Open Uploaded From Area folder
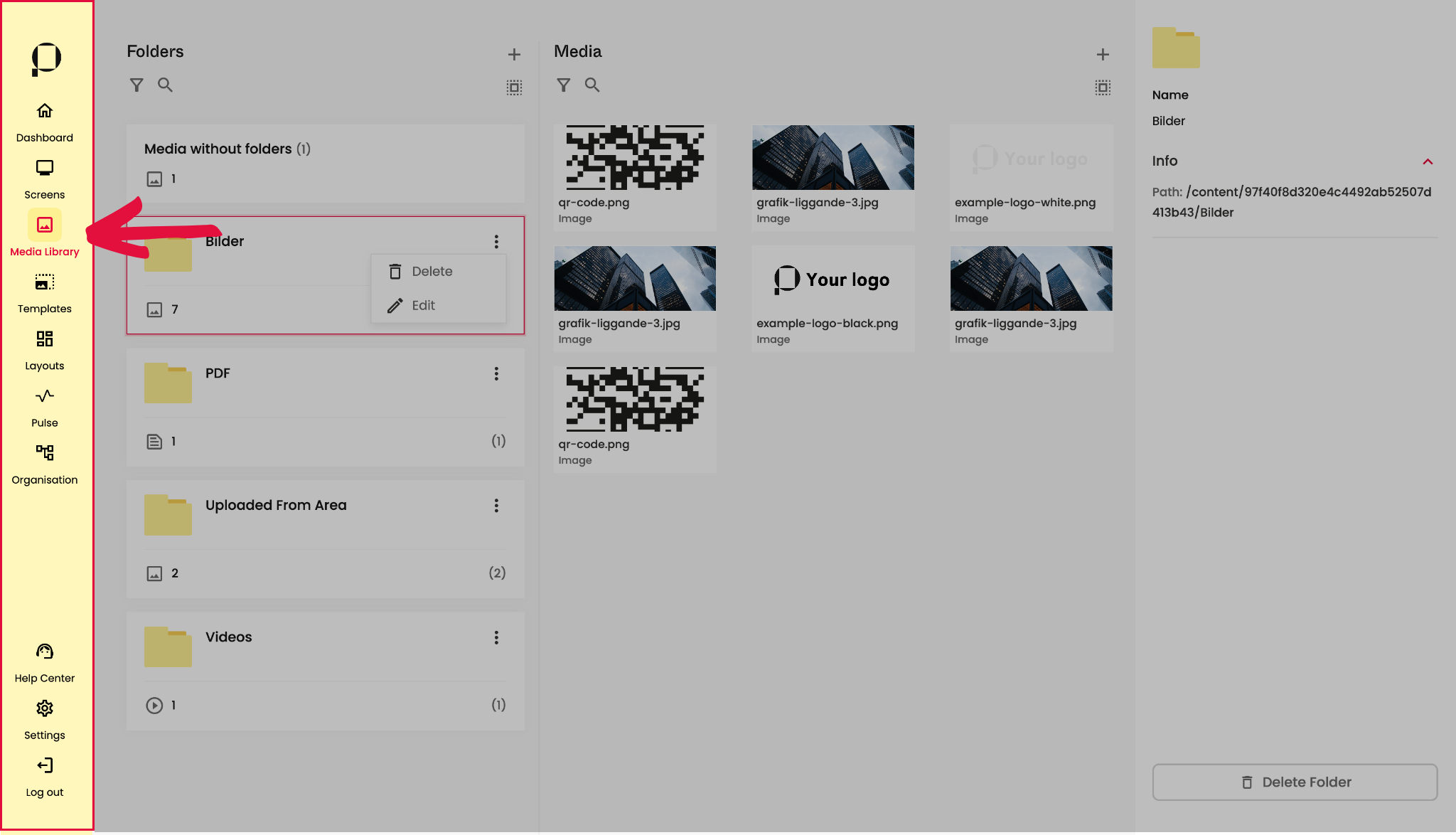Viewport: 1456px width, 835px height. click(x=276, y=506)
